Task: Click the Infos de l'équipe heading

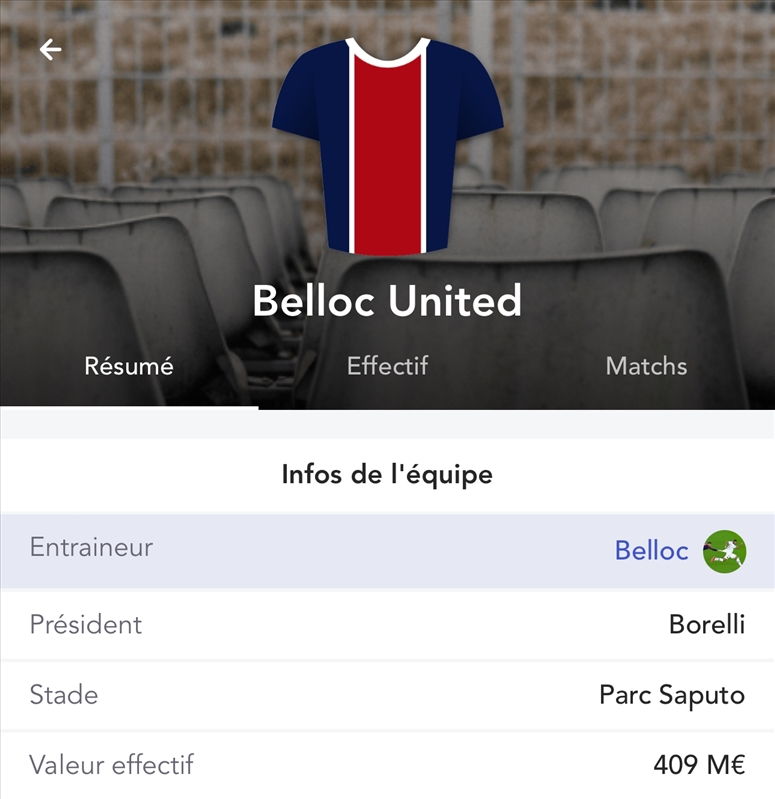Action: (x=387, y=474)
